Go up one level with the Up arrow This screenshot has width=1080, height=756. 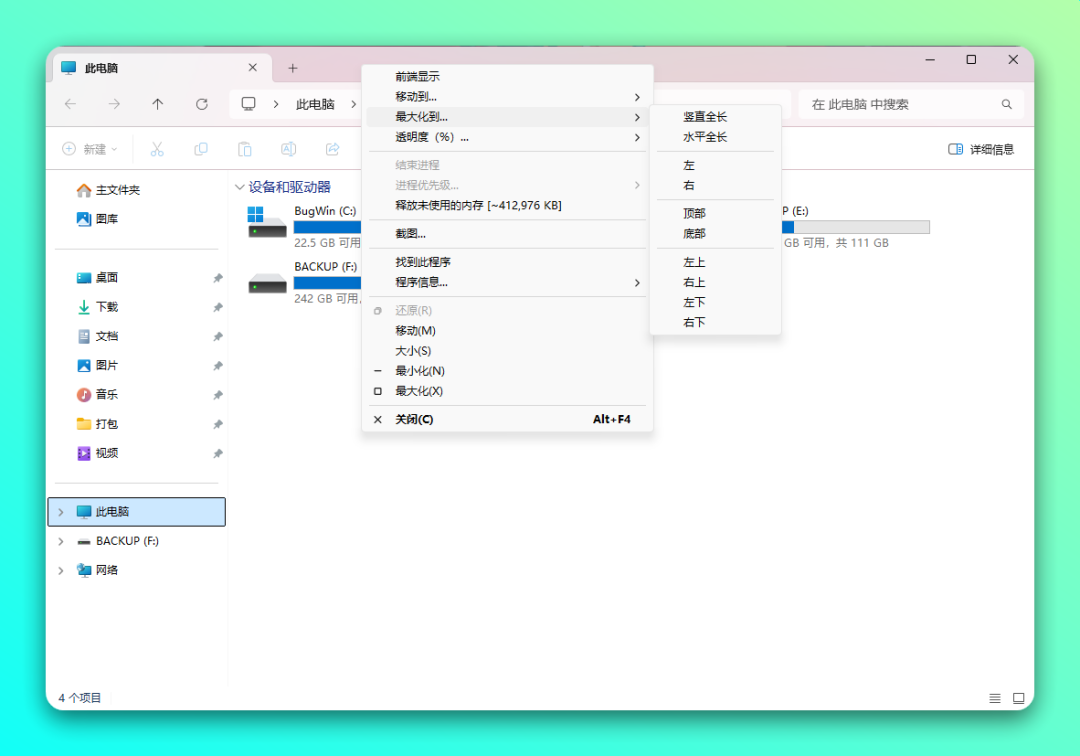point(157,104)
